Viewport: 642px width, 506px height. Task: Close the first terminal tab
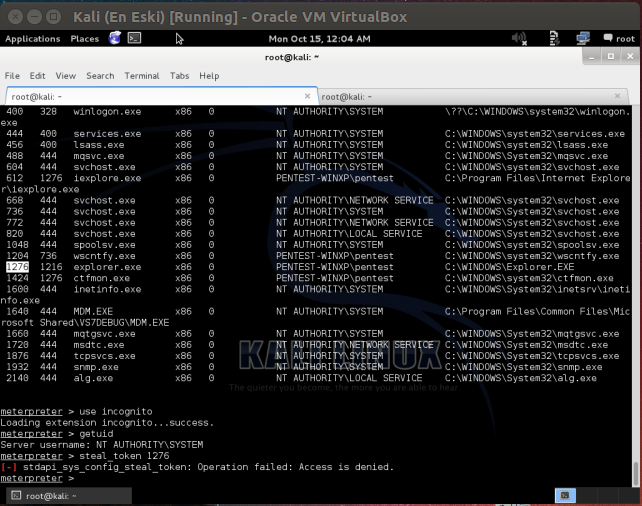(x=307, y=96)
